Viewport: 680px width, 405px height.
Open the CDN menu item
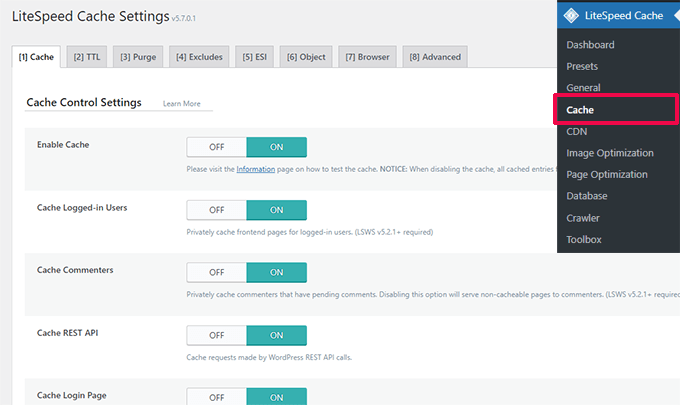pyautogui.click(x=577, y=131)
